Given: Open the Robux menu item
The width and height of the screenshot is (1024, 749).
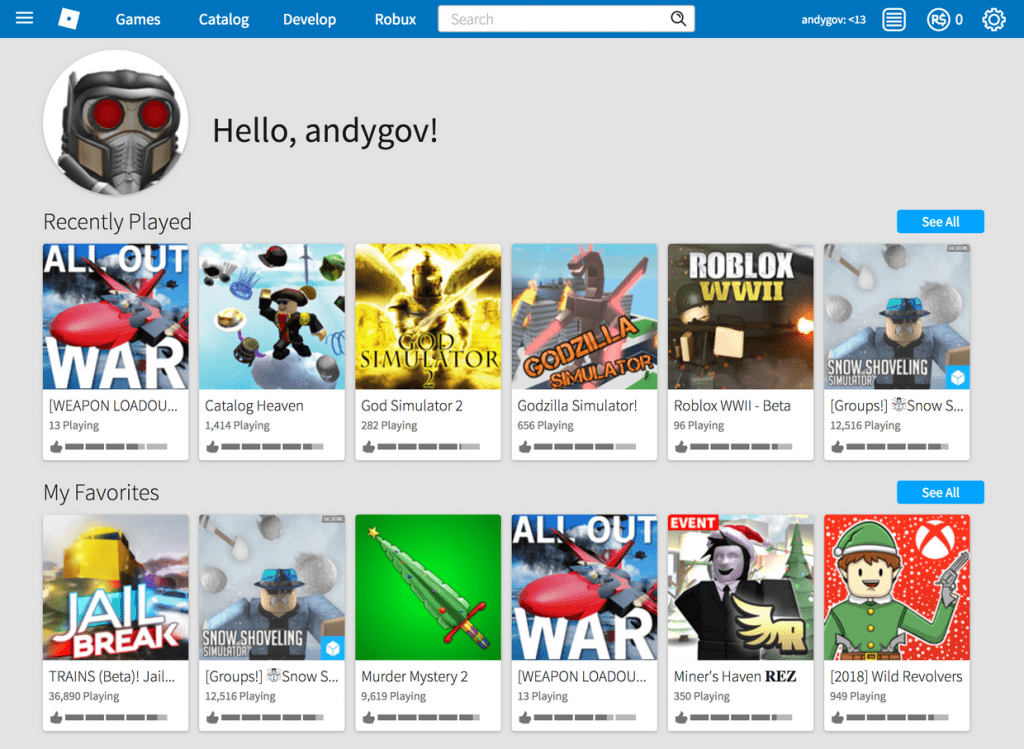Looking at the screenshot, I should pos(395,20).
